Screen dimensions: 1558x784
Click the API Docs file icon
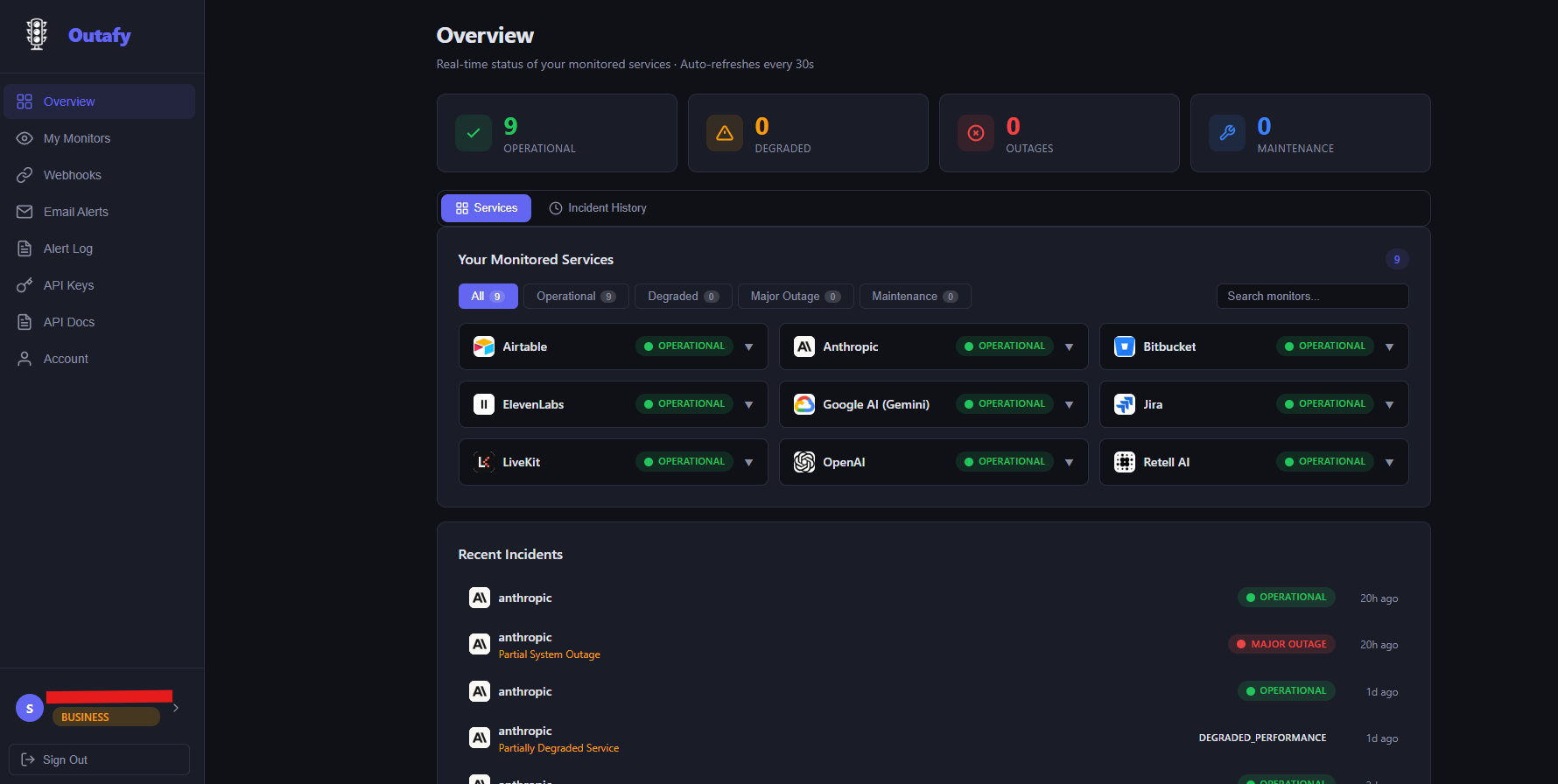click(25, 322)
